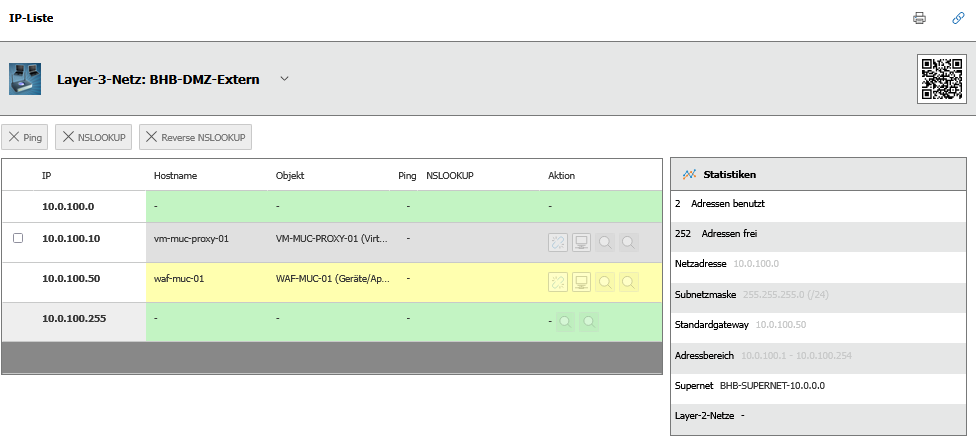
Task: Tick the checkbox for 10.0.100.10
Action: click(x=18, y=239)
